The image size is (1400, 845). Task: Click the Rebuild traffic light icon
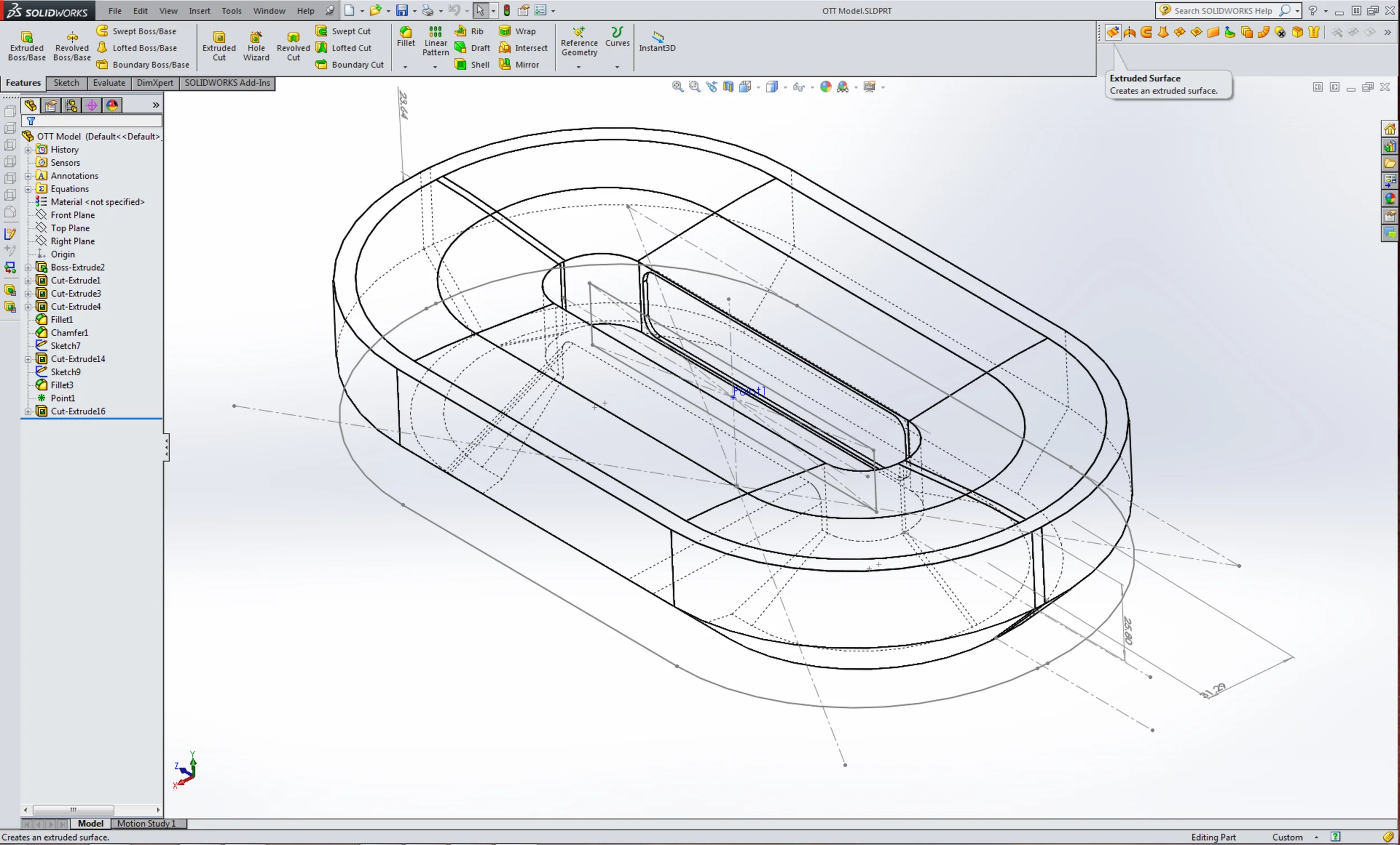507,10
